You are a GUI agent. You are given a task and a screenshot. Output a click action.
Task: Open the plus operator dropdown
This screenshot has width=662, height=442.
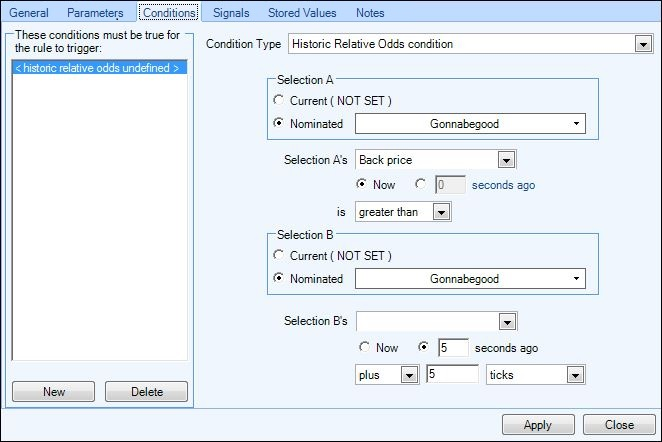coord(387,375)
